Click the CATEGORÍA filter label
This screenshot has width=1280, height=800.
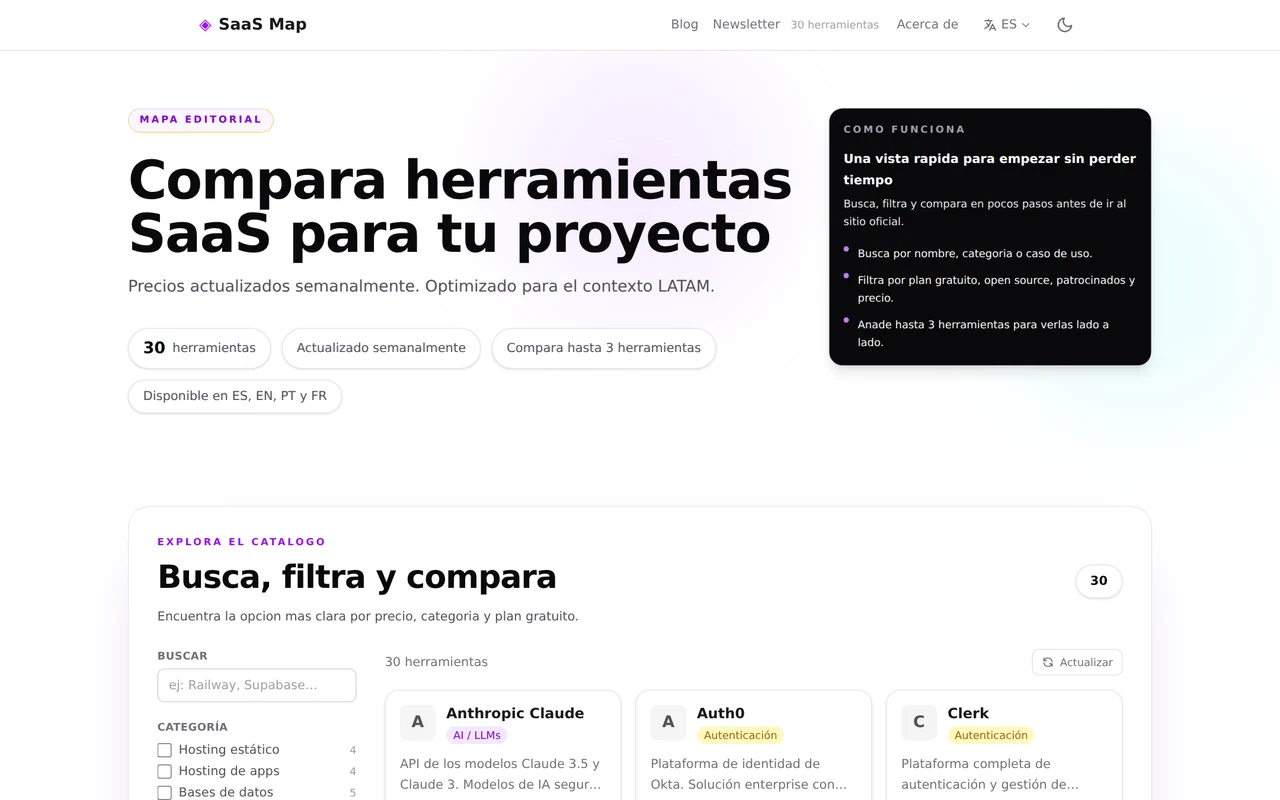192,727
